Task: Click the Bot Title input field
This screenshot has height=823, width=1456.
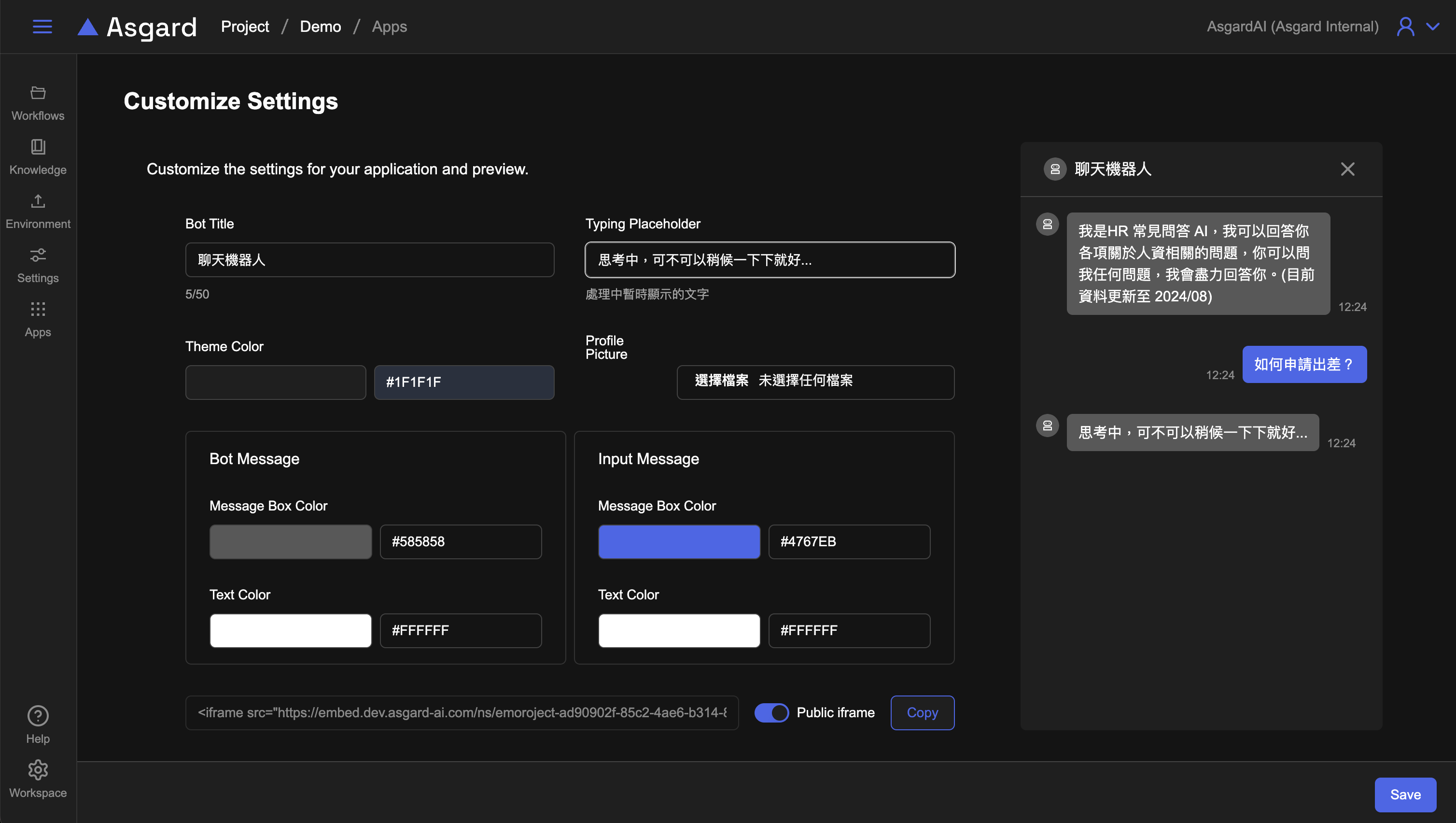Action: click(370, 260)
